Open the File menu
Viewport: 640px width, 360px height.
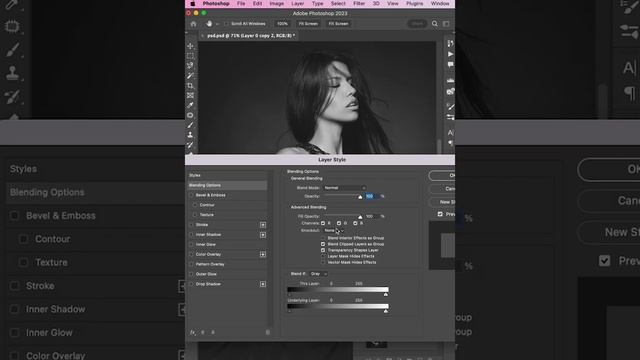[x=241, y=4]
